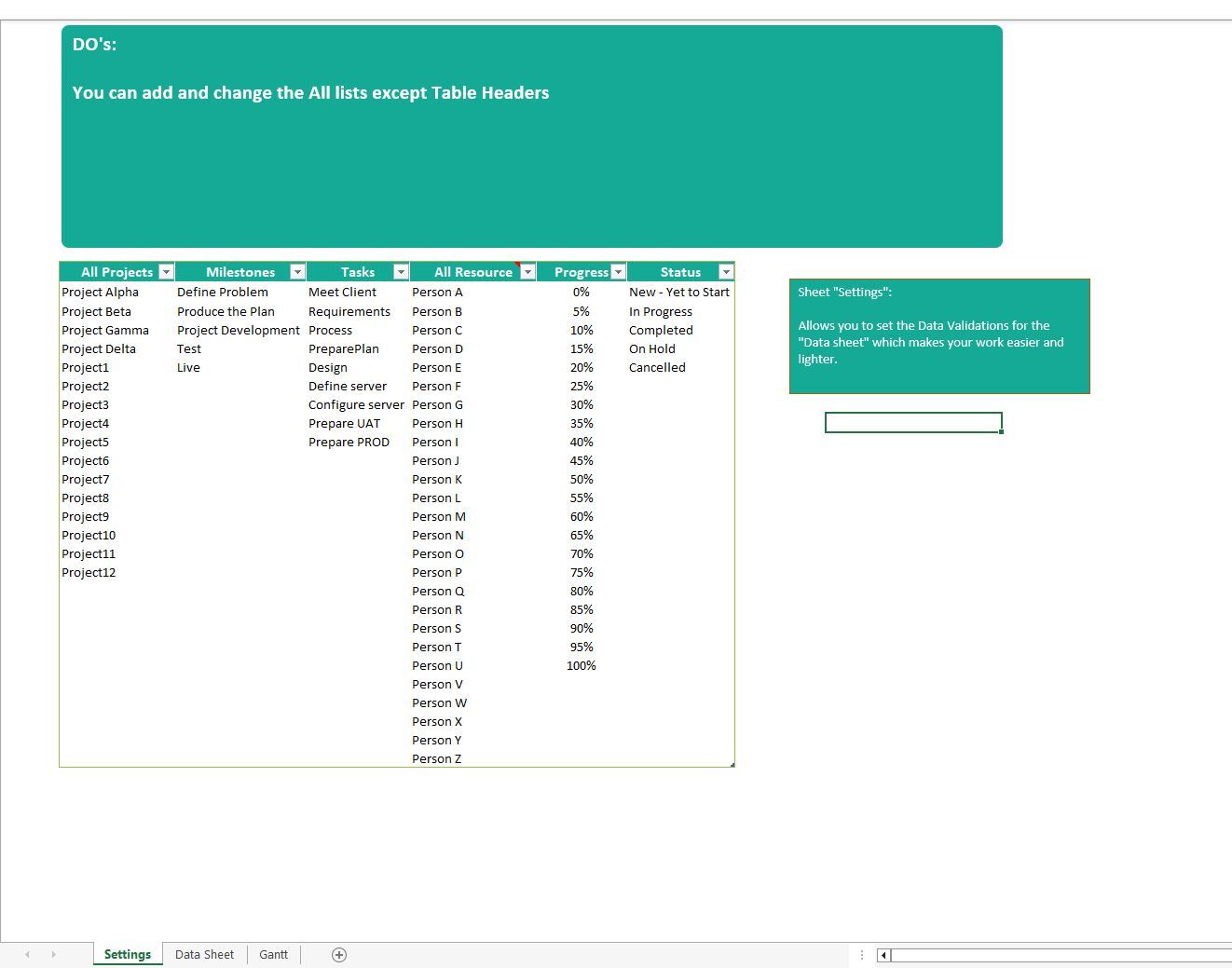Viewport: 1232px width, 968px height.
Task: Select the Status cell "In Progress"
Action: 680,311
